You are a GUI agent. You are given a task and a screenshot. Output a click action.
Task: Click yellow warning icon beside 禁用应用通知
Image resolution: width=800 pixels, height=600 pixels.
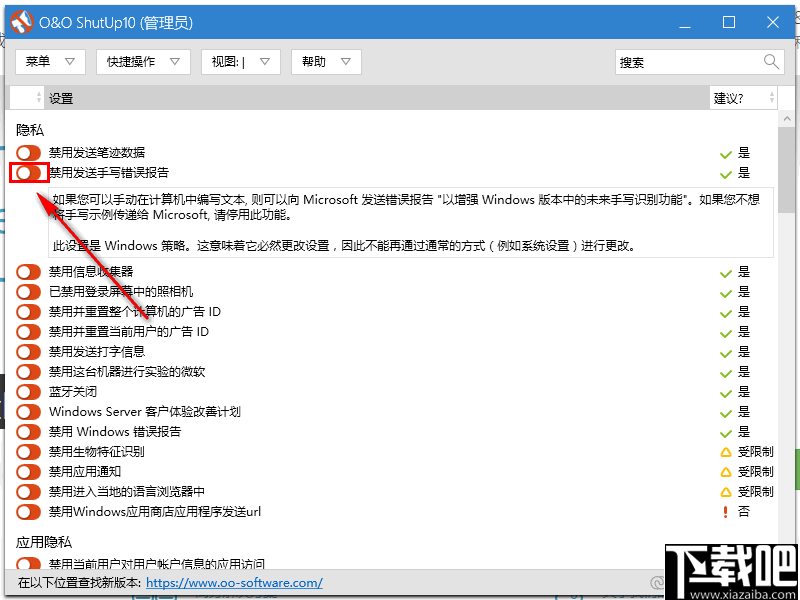728,471
